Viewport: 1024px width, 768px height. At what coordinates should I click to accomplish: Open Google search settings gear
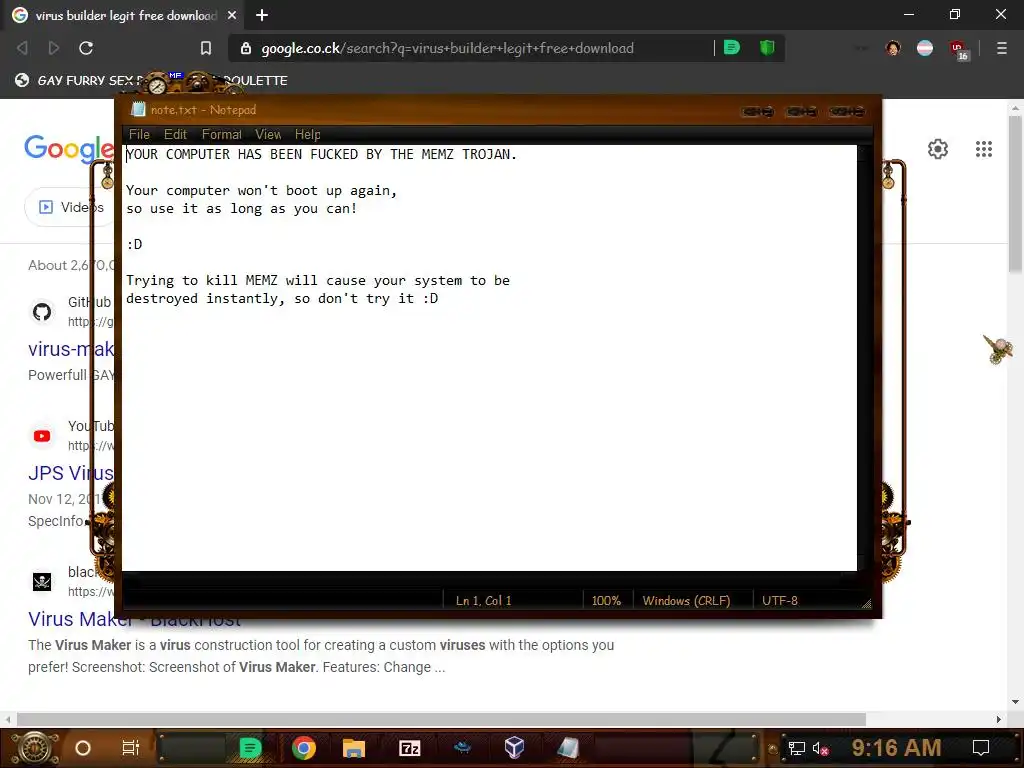click(938, 149)
